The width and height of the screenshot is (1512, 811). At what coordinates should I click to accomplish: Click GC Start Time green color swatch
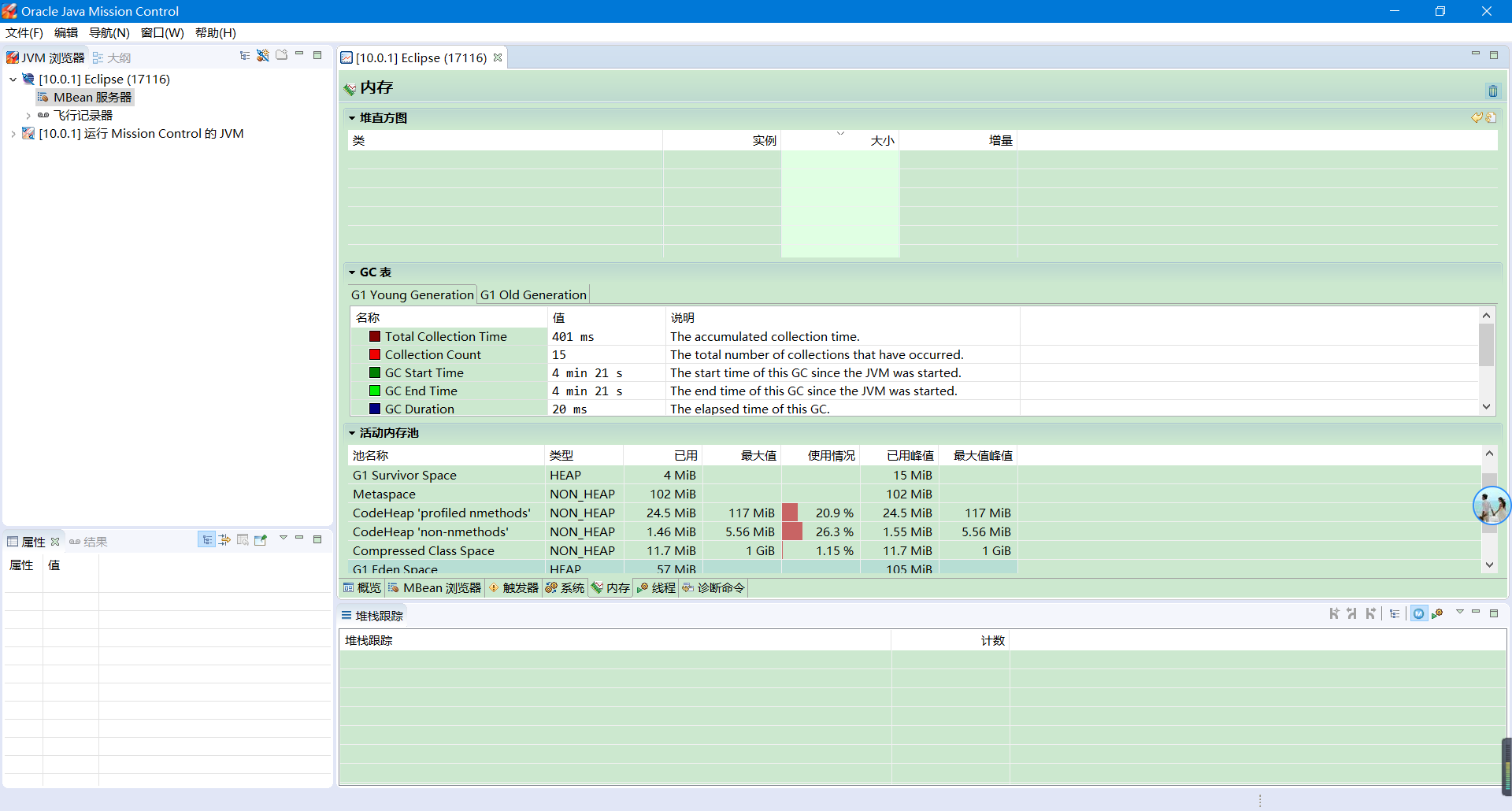tap(375, 372)
